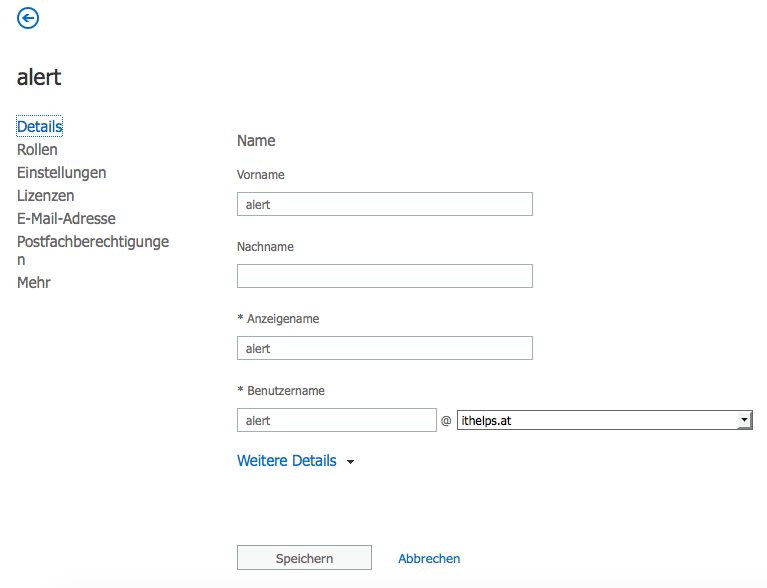This screenshot has width=767, height=588.
Task: Open the Einstellungen section
Action: (x=62, y=173)
